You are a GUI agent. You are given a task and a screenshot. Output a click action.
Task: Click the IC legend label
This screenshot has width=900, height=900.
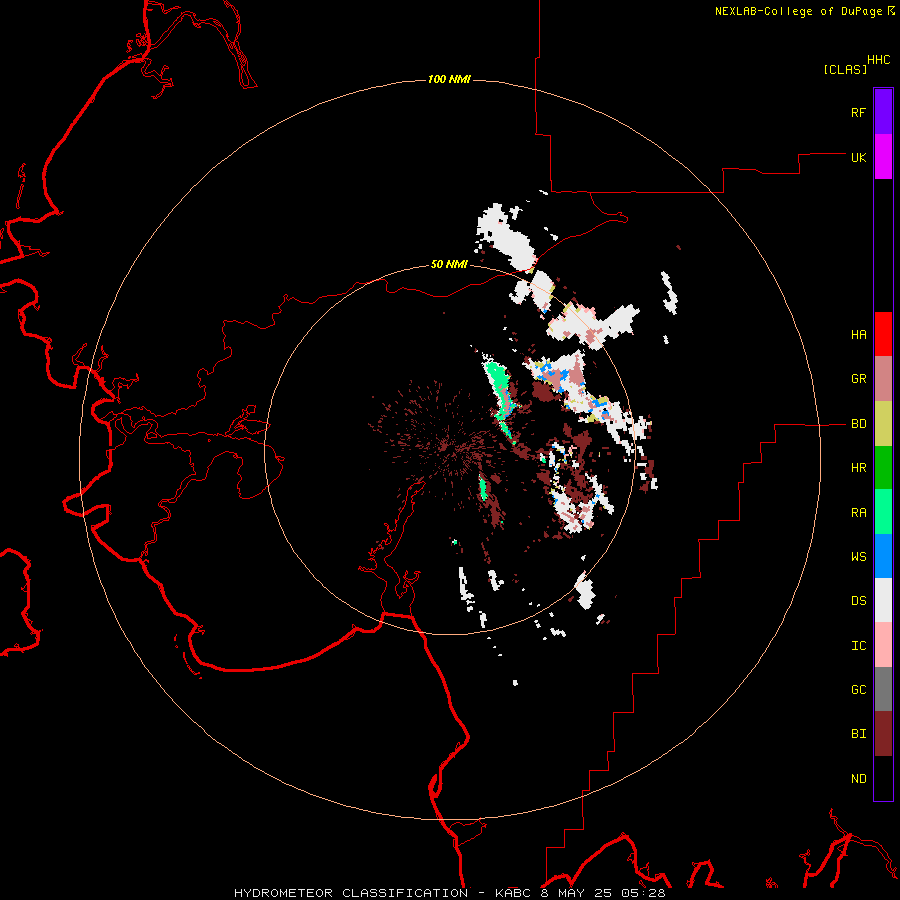point(858,646)
